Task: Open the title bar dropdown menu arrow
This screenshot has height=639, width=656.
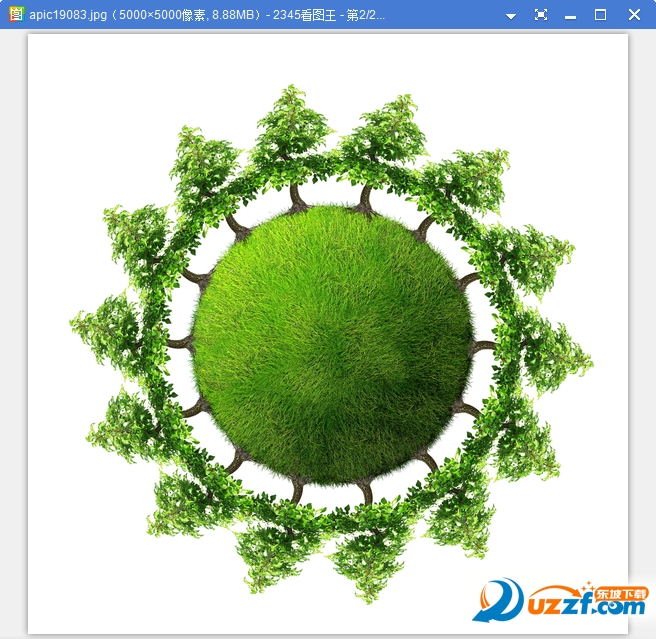Action: coord(510,16)
